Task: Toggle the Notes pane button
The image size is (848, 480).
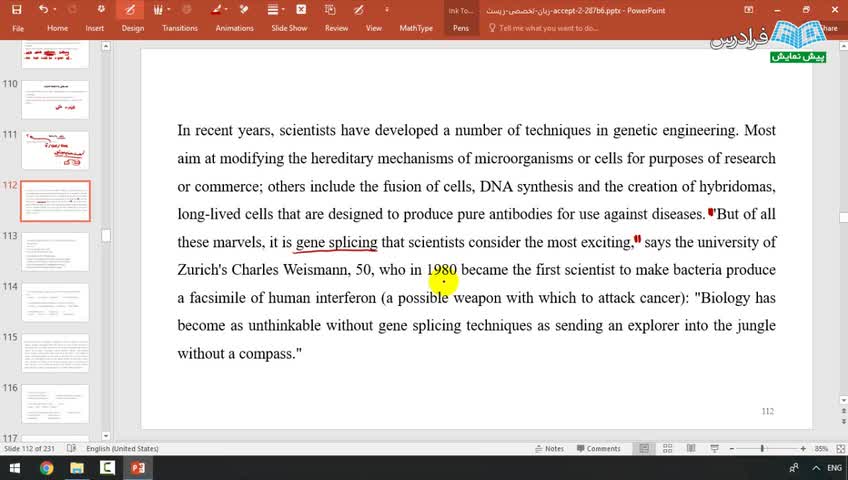Action: (x=549, y=449)
